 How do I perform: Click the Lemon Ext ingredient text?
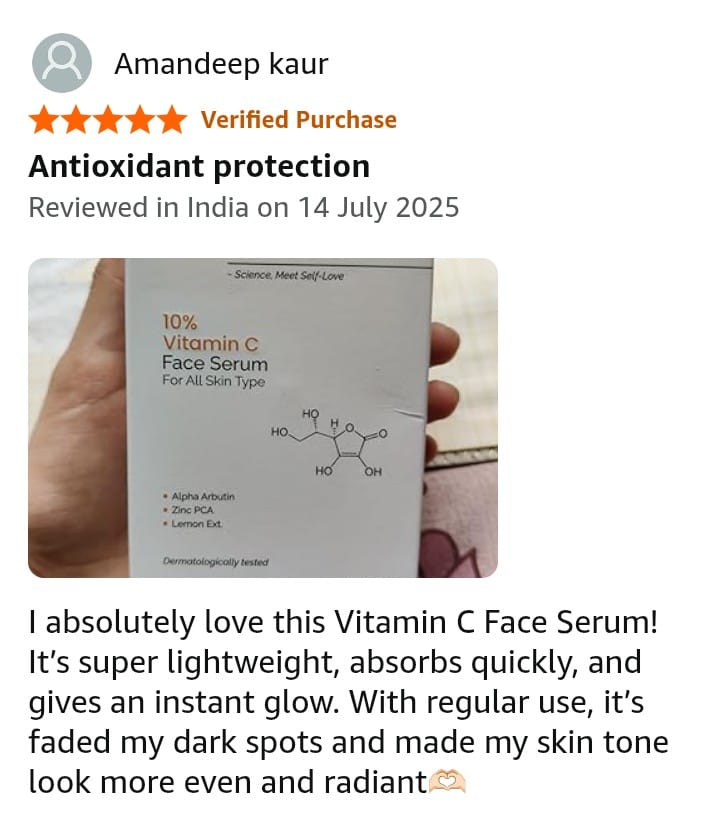pos(196,524)
